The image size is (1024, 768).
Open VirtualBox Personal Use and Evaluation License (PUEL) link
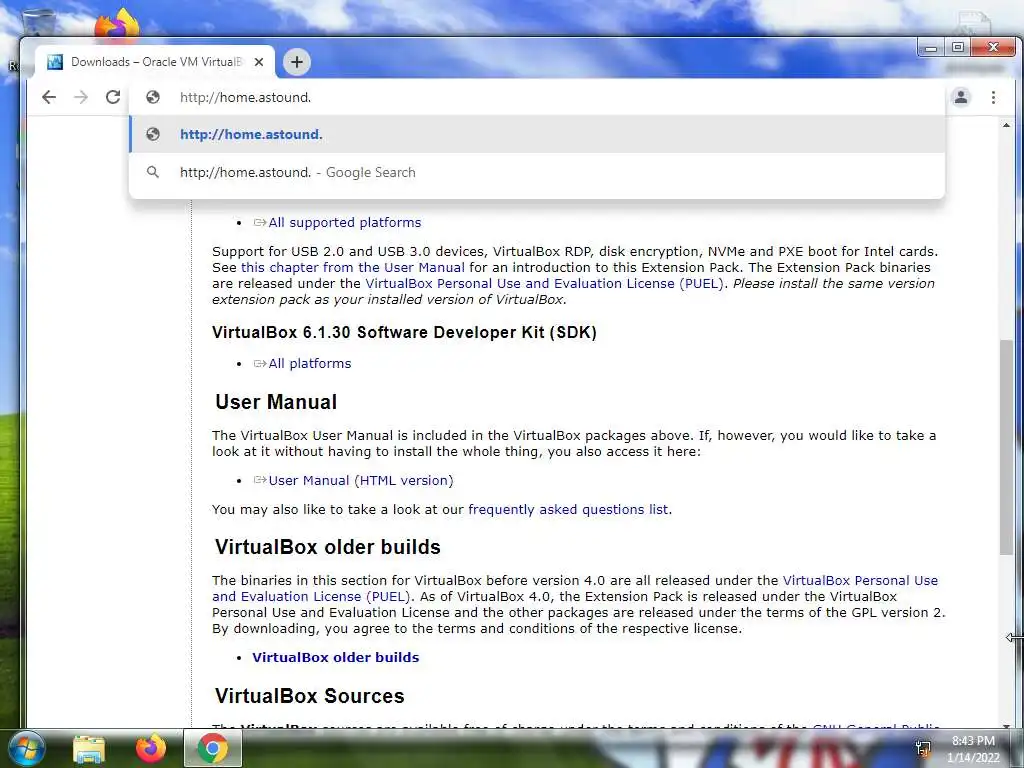click(545, 283)
